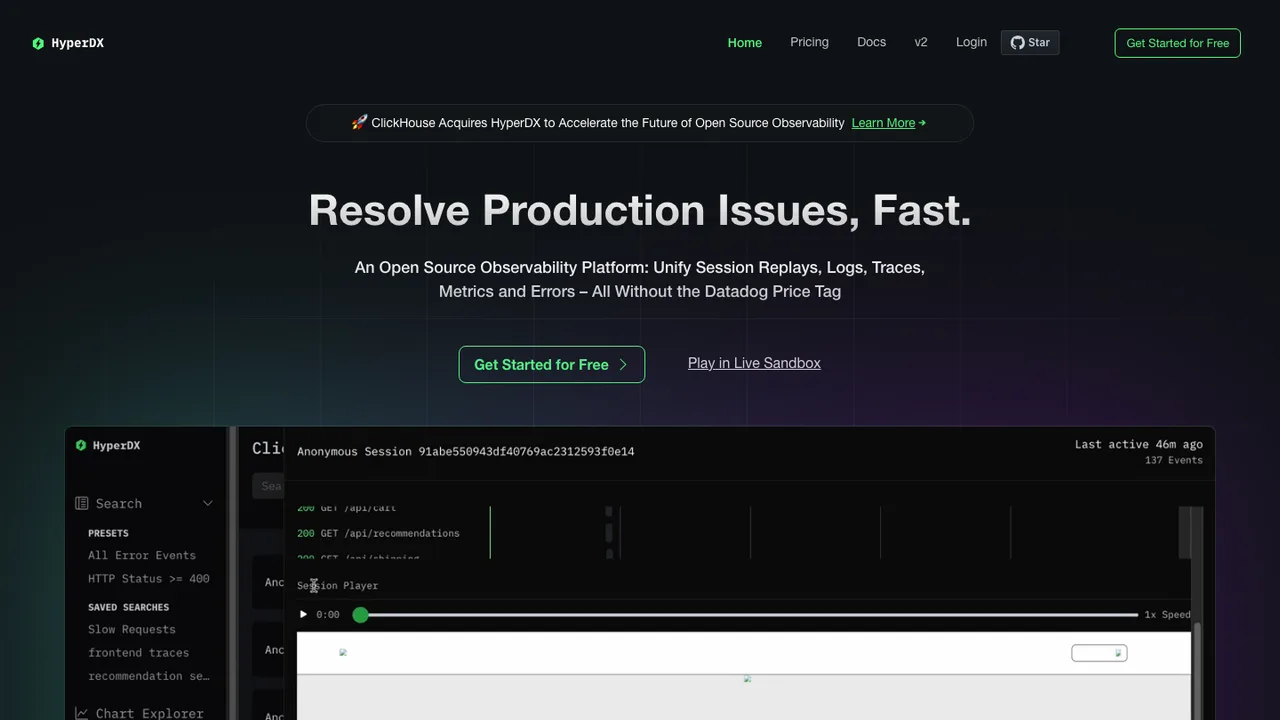Click the Session Player label

tap(338, 586)
